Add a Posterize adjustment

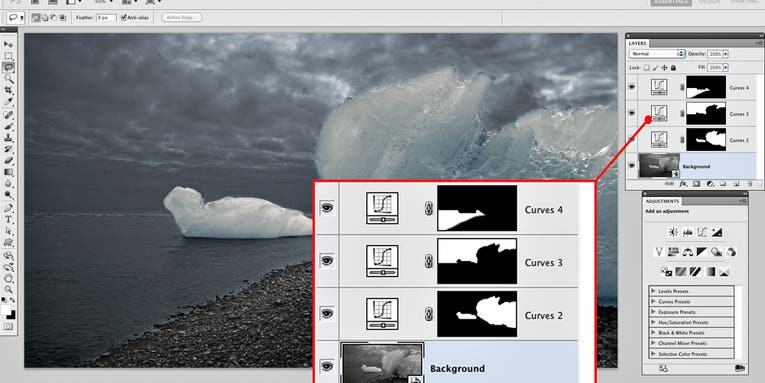tap(681, 272)
